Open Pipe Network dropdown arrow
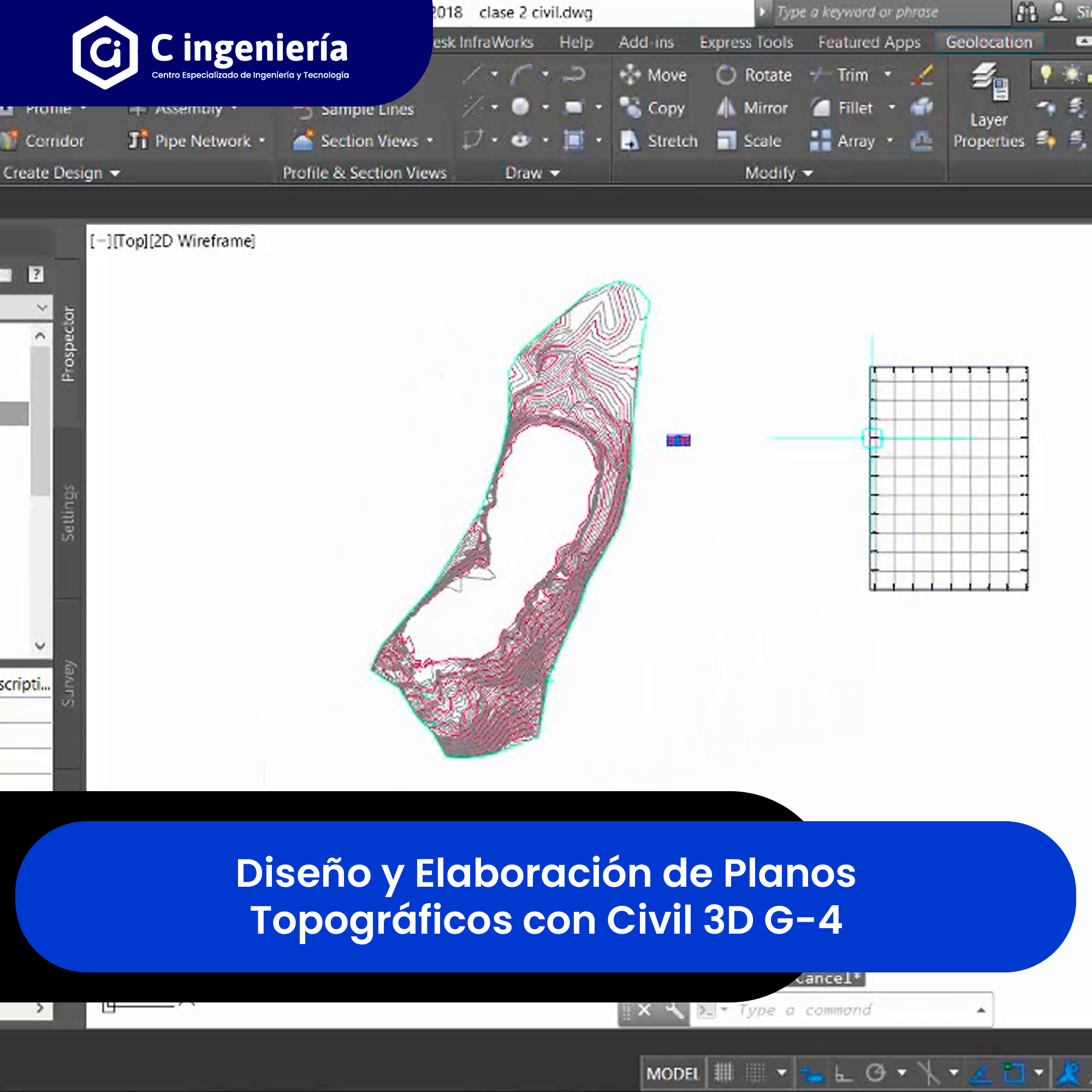Image resolution: width=1092 pixels, height=1092 pixels. (x=262, y=140)
